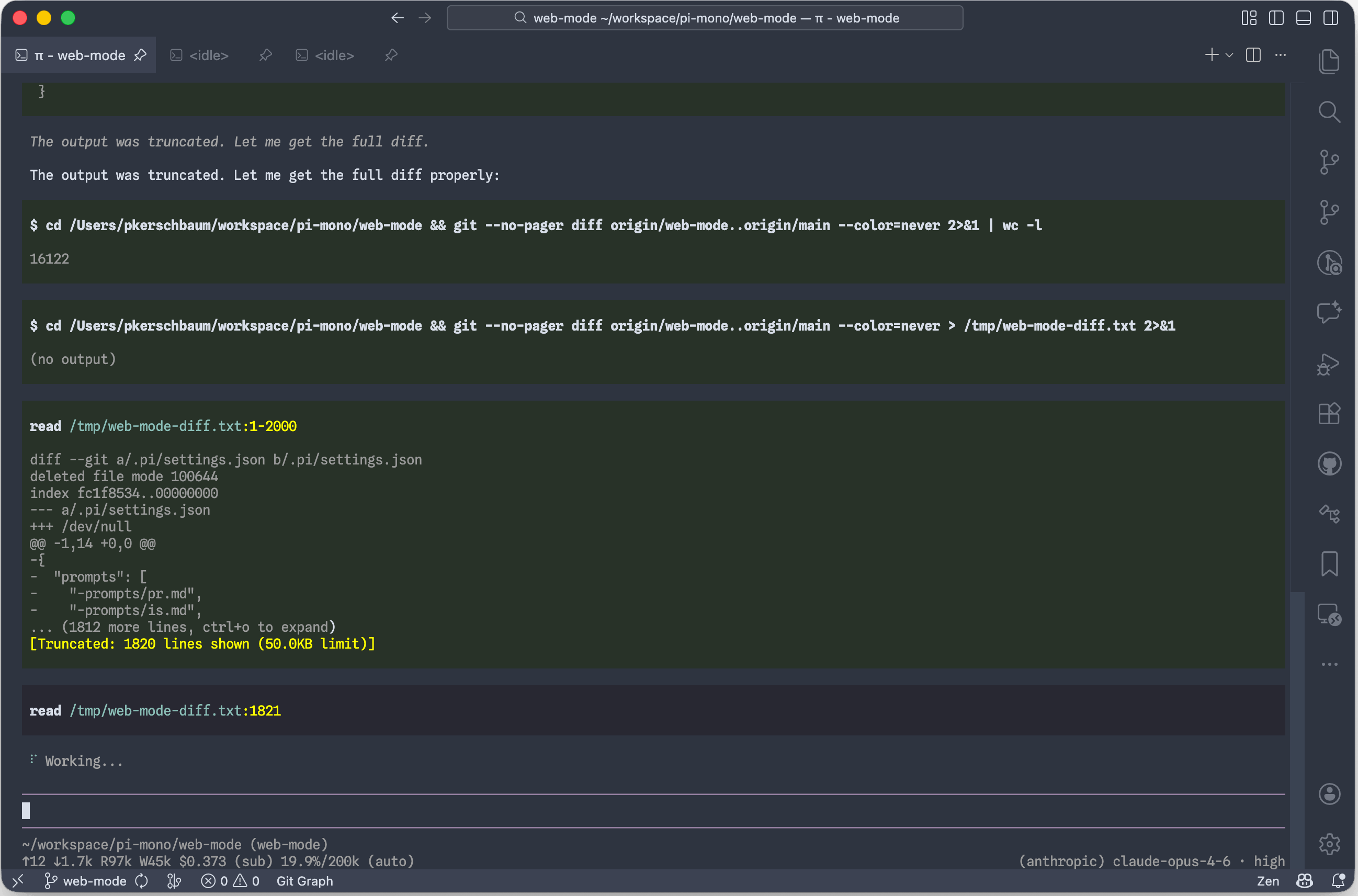Open Copilot status icon in status bar
Viewport: 1358px width, 896px height.
[x=1304, y=881]
